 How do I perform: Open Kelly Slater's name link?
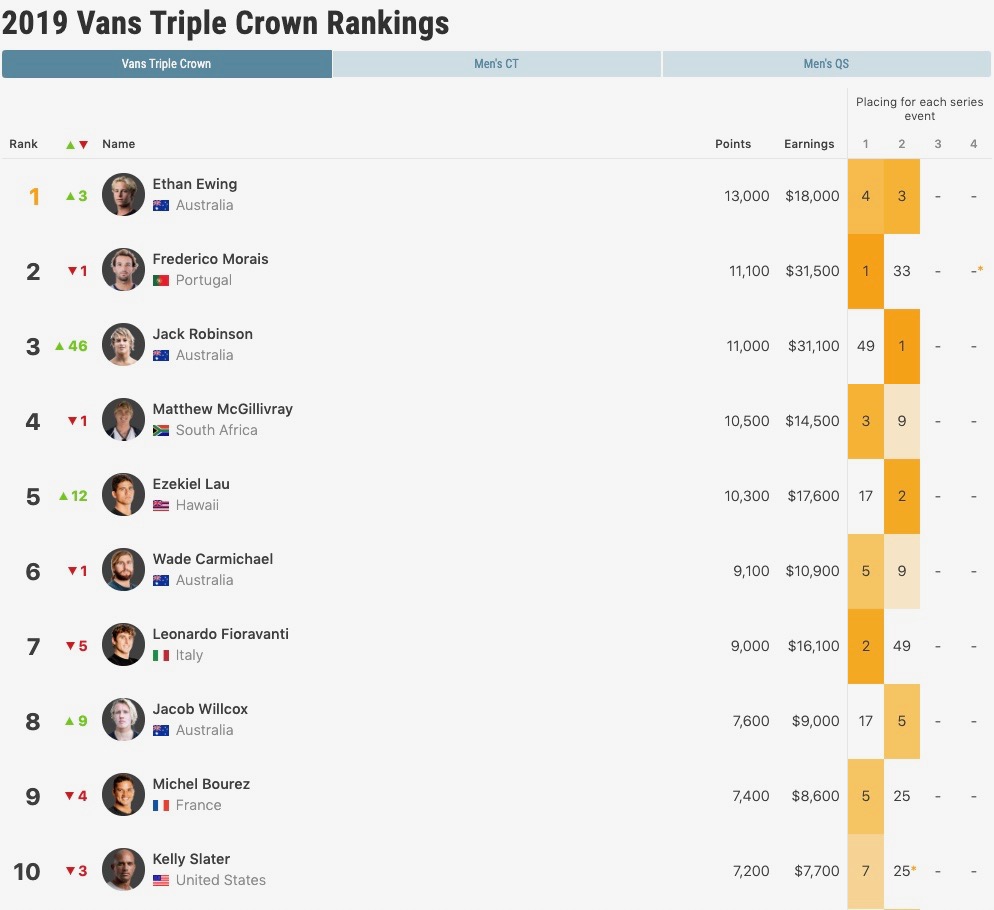coord(191,859)
